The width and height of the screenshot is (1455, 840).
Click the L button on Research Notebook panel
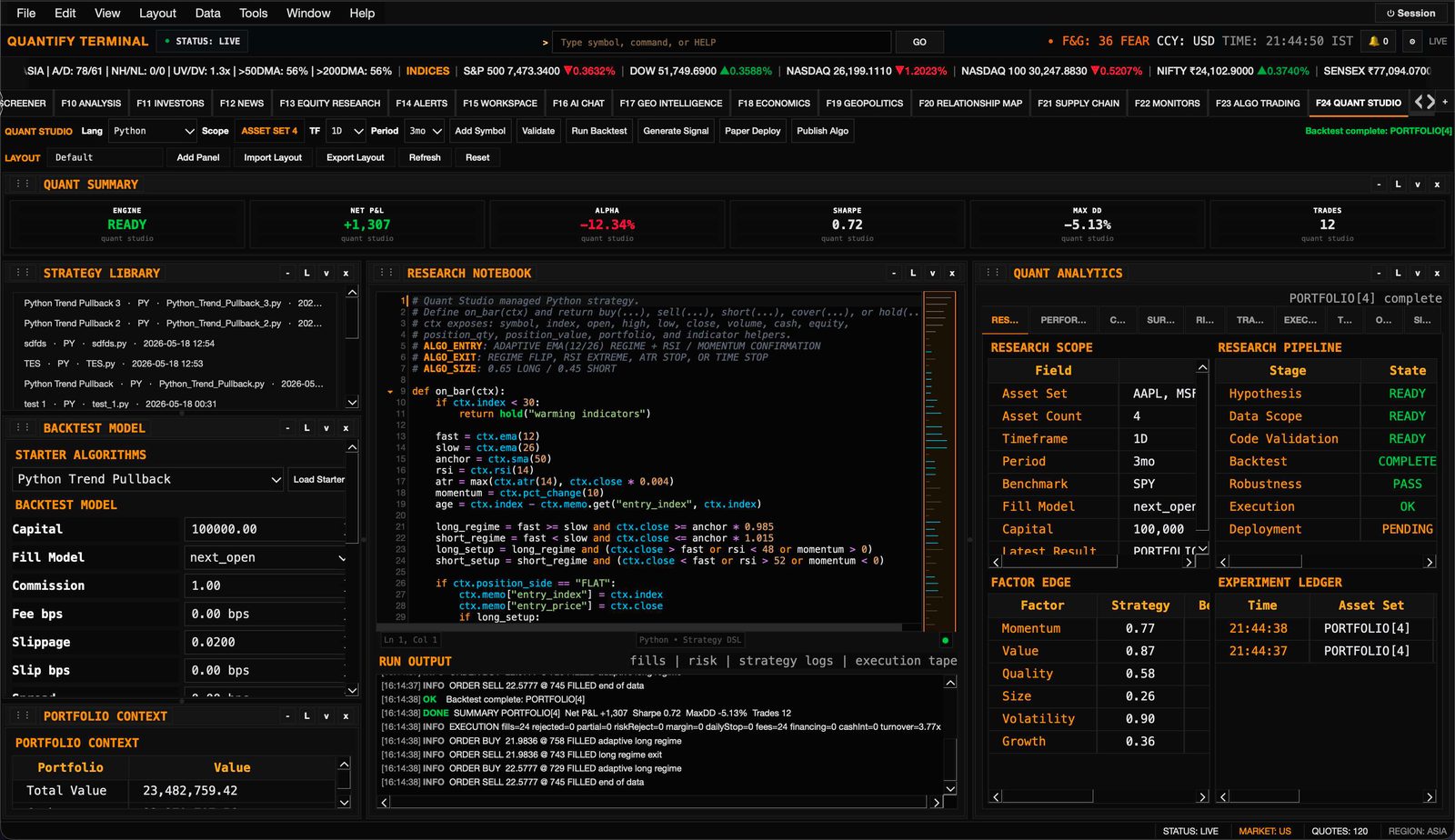tap(913, 274)
